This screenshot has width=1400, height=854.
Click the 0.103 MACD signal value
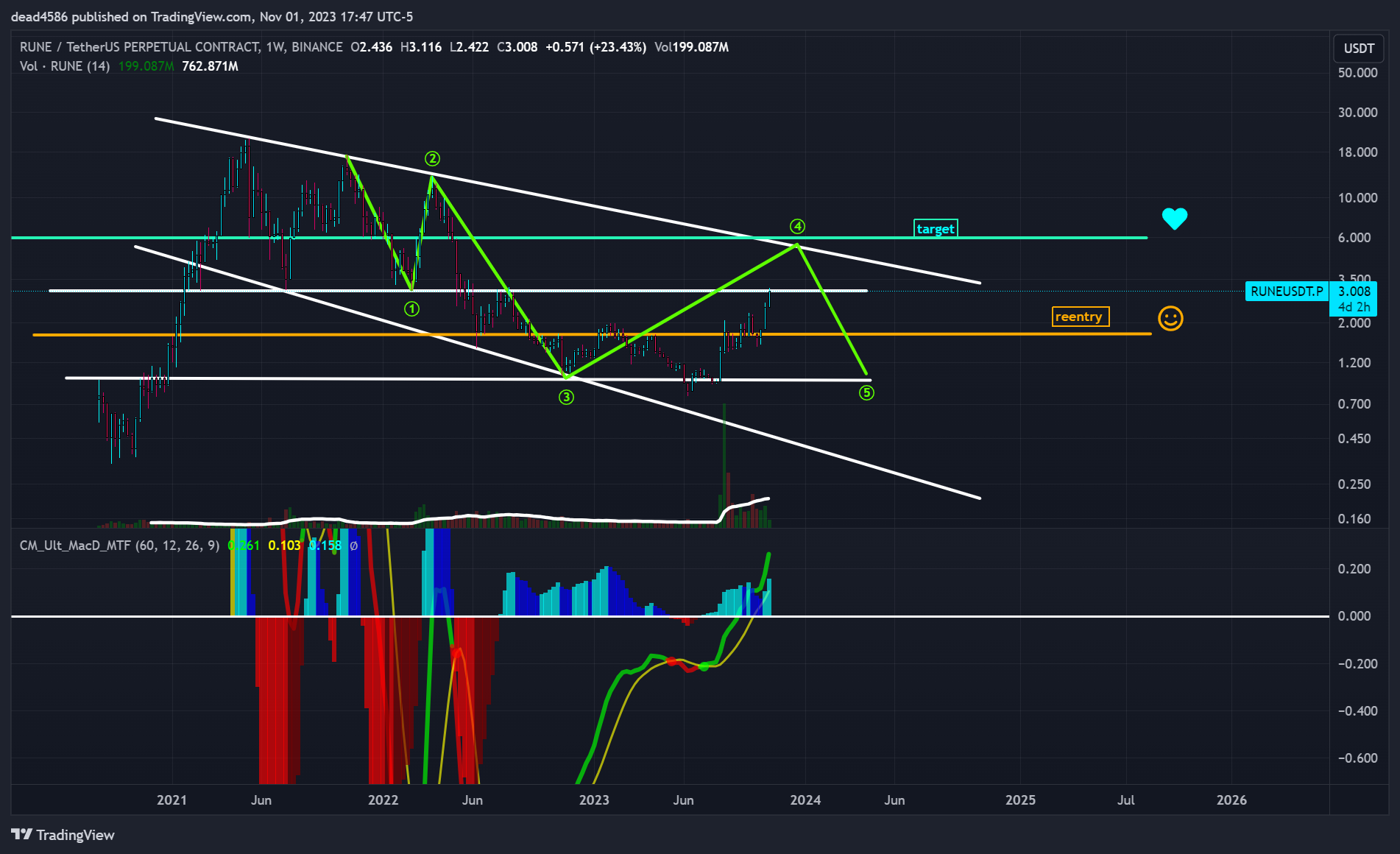(x=284, y=546)
